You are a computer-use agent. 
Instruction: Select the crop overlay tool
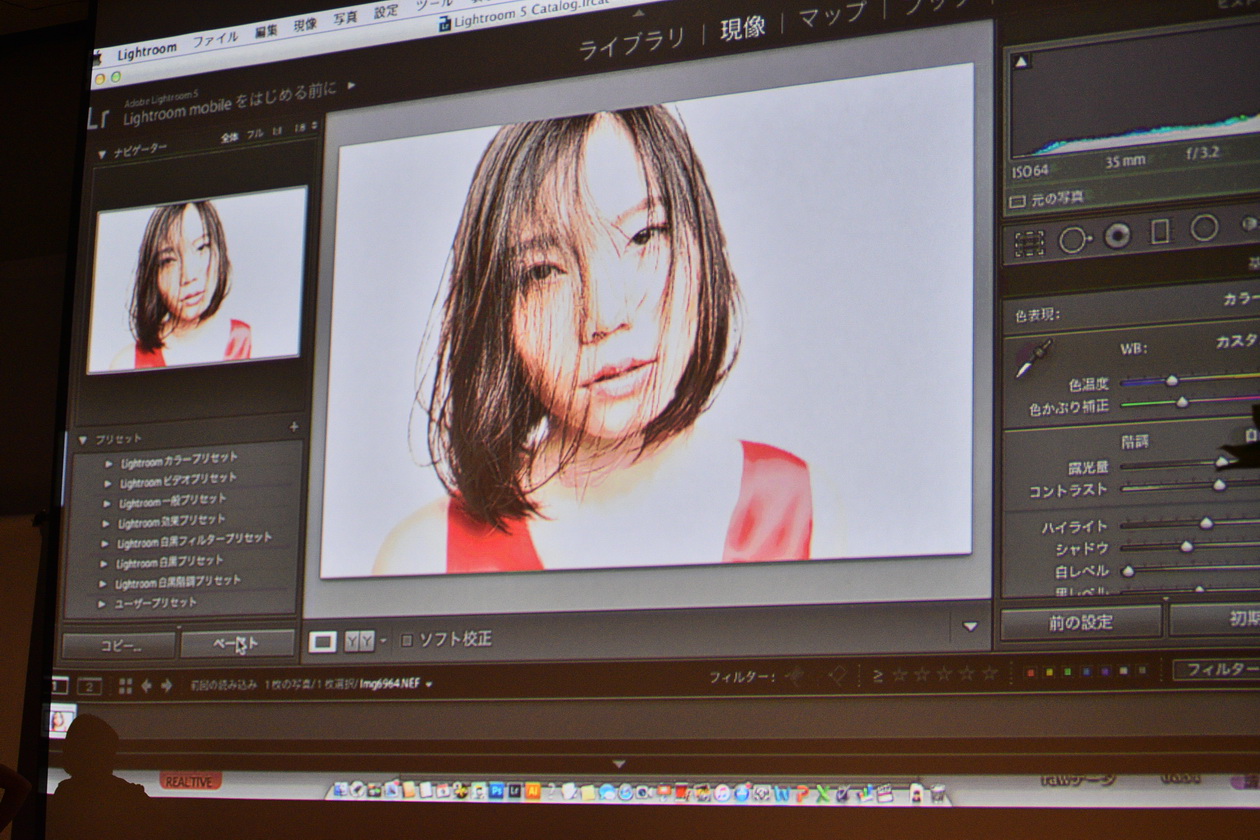[x=1029, y=242]
